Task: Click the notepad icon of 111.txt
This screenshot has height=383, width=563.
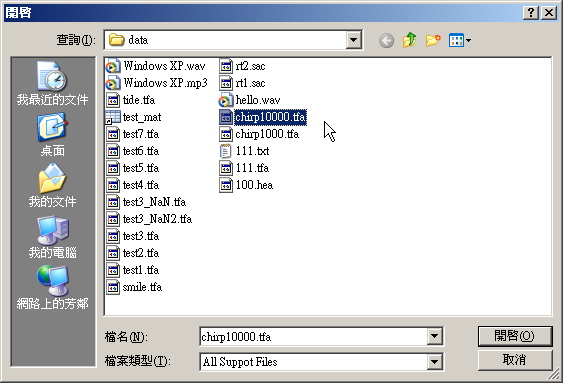Action: click(x=226, y=151)
